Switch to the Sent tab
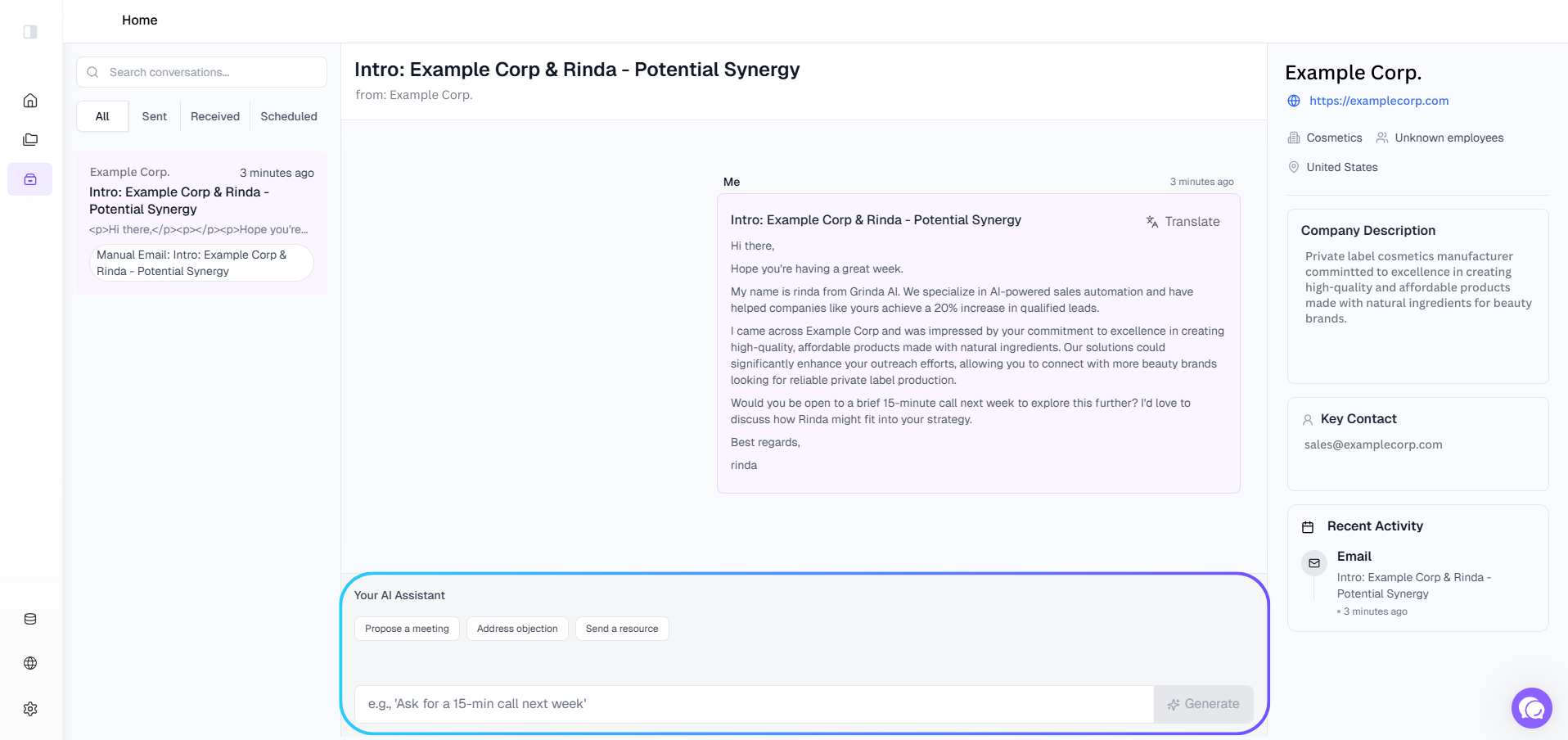Viewport: 1568px width, 740px height. [x=155, y=116]
